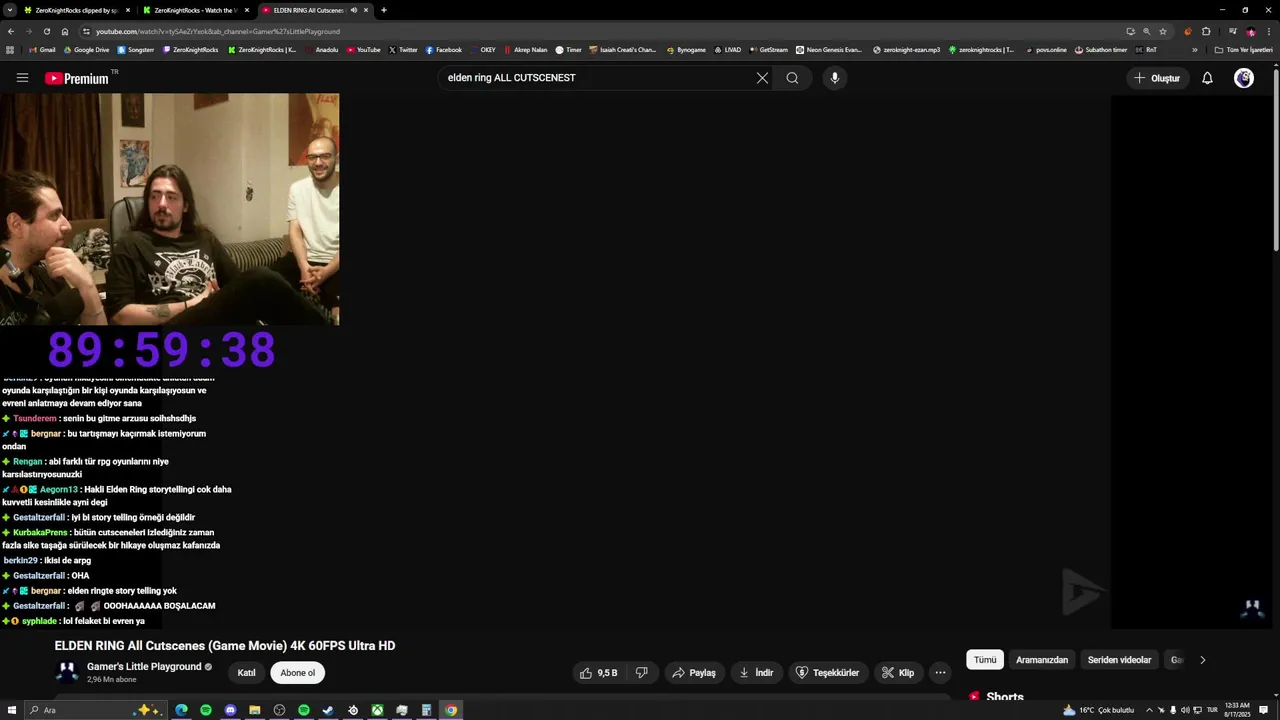Open the taskbar clock and date
The height and width of the screenshot is (720, 1280).
1237,710
